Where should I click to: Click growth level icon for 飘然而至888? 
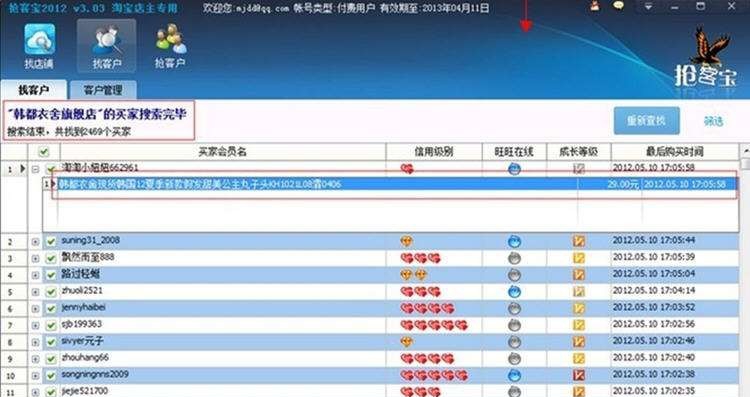[579, 258]
